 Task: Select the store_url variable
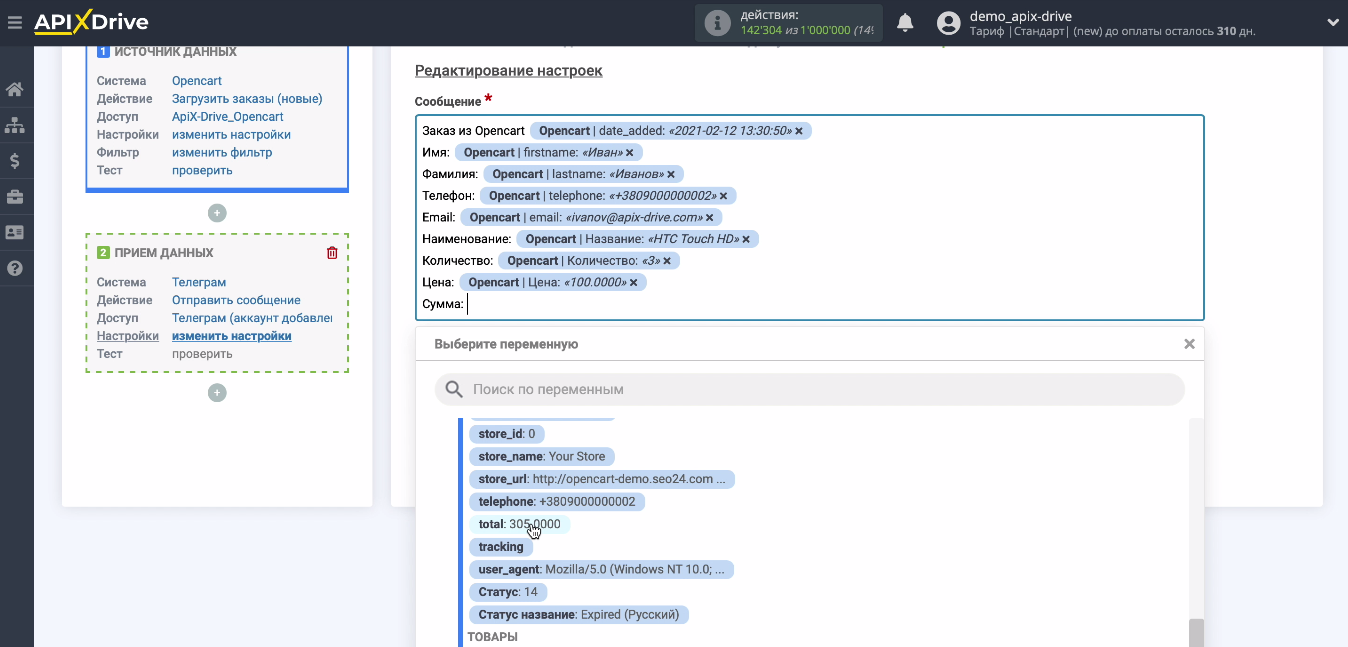click(601, 479)
